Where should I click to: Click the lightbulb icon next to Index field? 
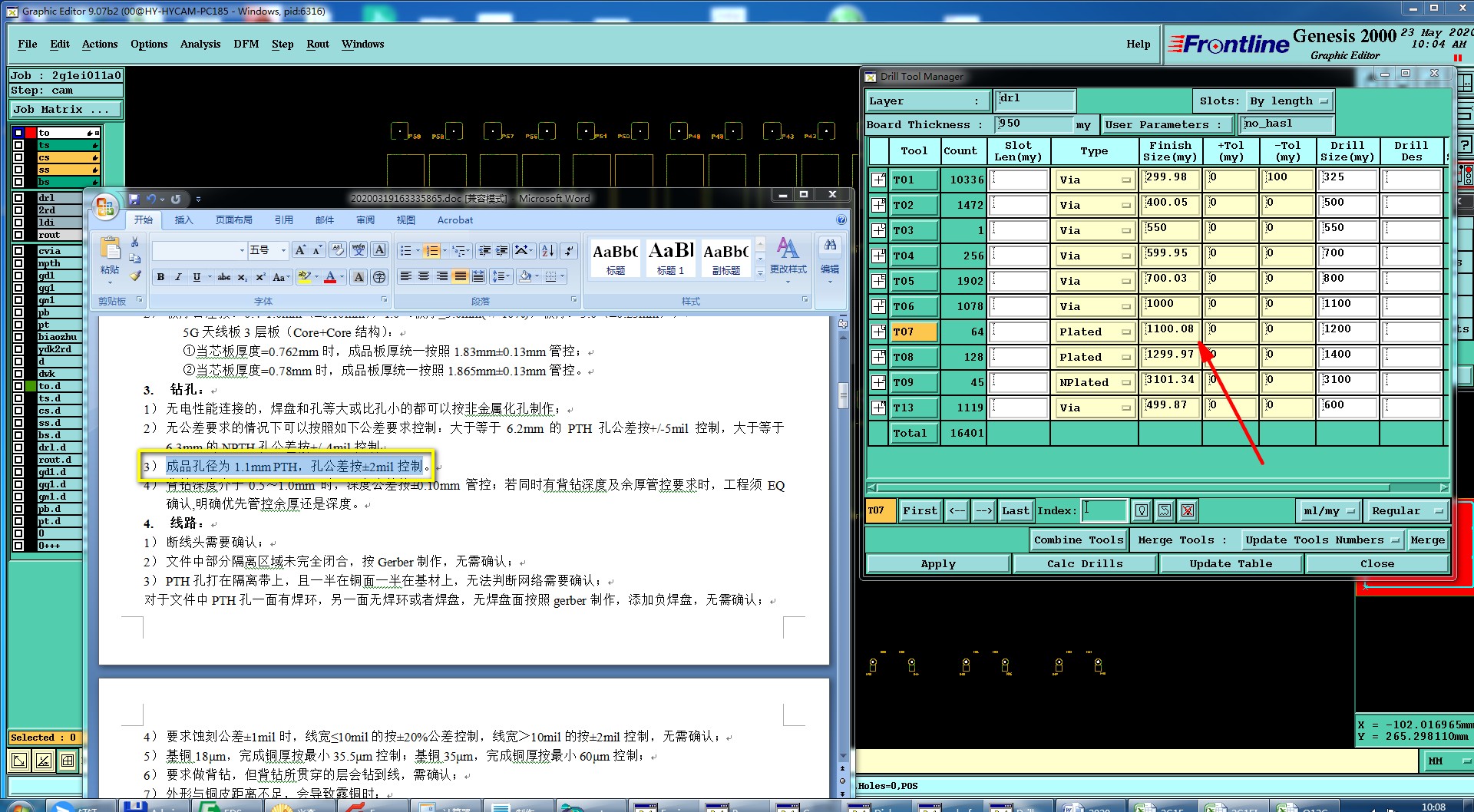click(1142, 510)
